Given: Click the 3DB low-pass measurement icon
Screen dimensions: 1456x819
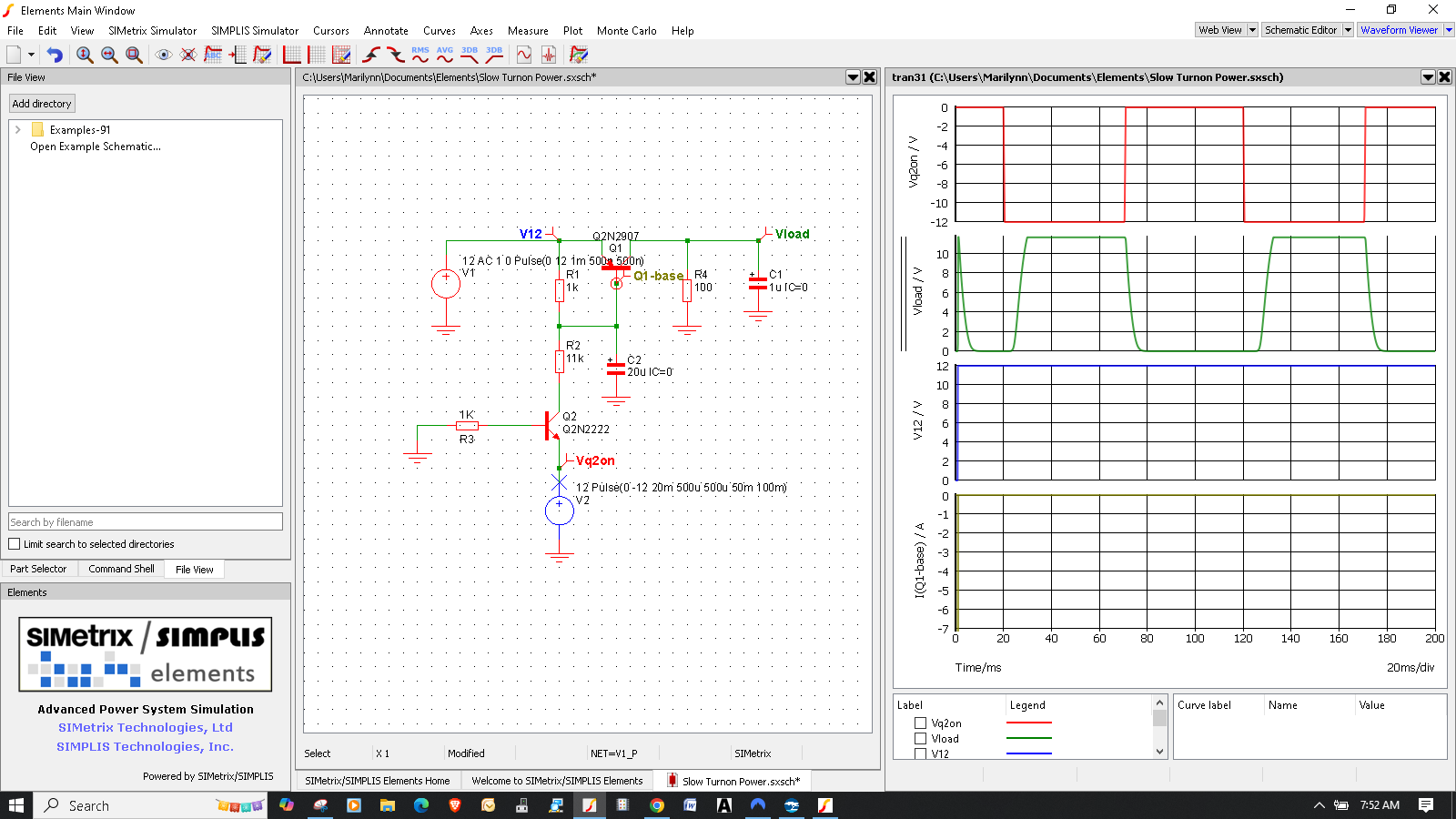Looking at the screenshot, I should click(x=470, y=55).
